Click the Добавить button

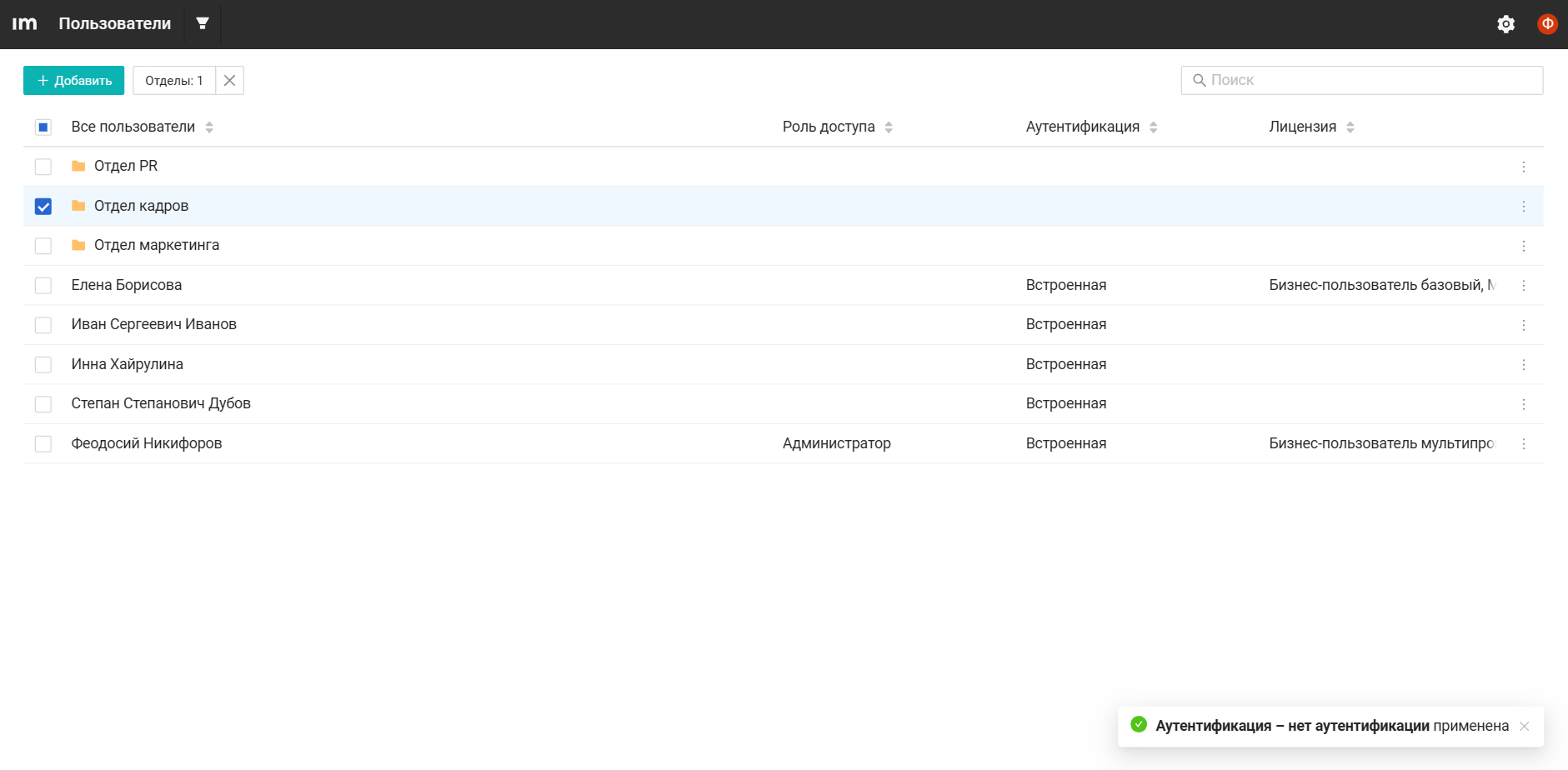coord(73,81)
